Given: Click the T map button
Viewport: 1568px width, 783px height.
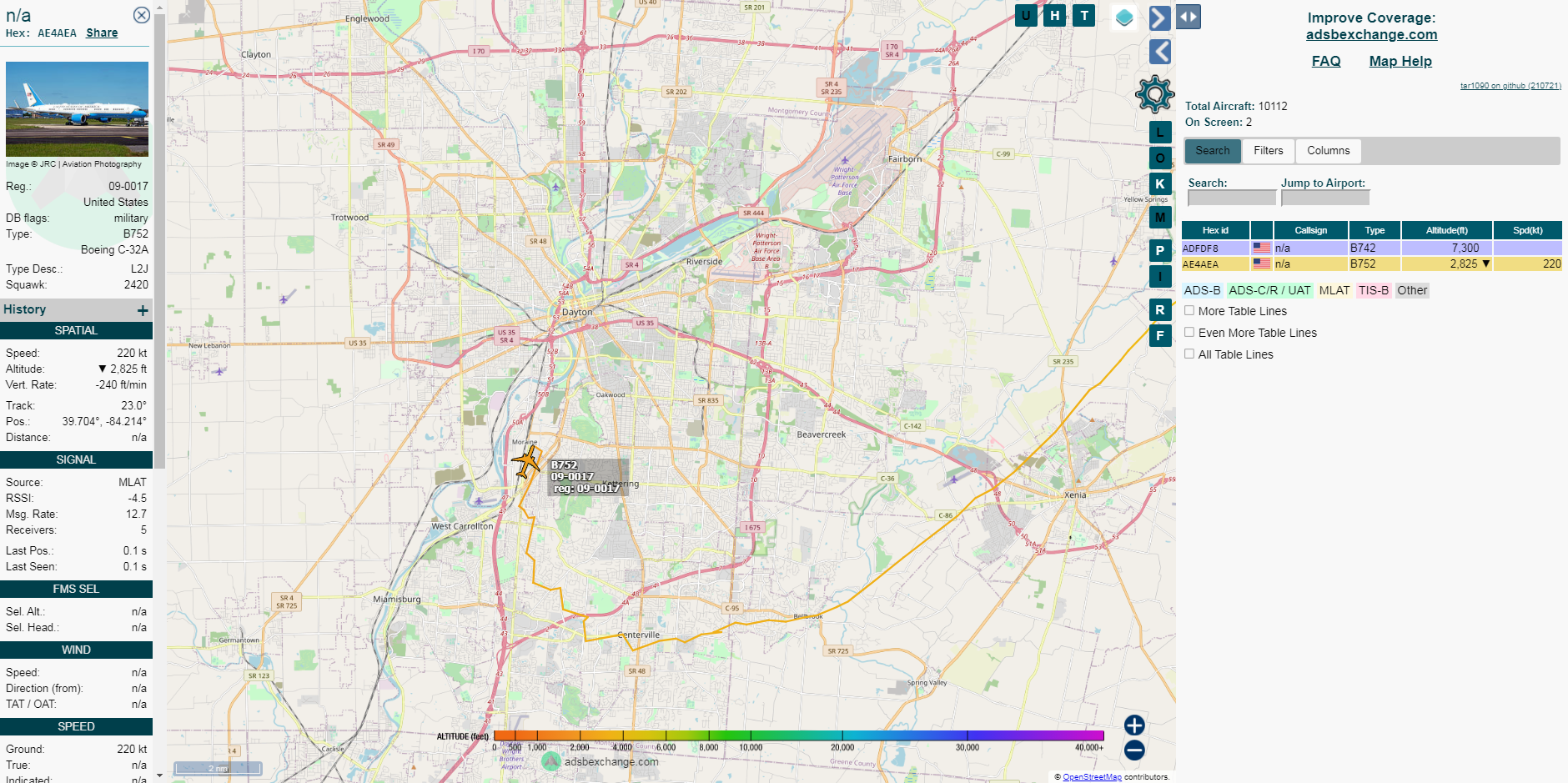Looking at the screenshot, I should 1084,15.
